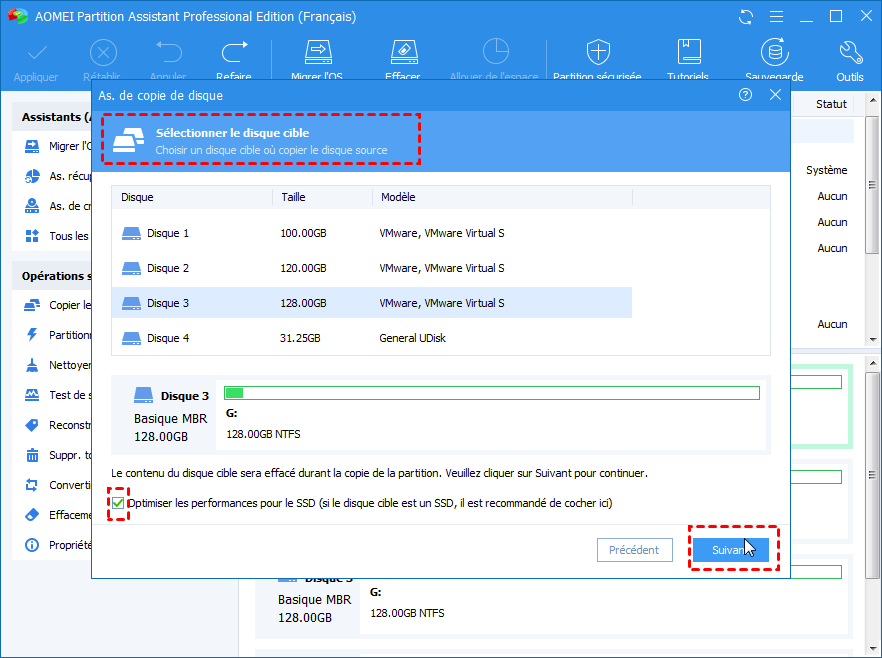The height and width of the screenshot is (658, 882).
Task: Select the Copier le disque sidebar operation
Action: pyautogui.click(x=58, y=305)
